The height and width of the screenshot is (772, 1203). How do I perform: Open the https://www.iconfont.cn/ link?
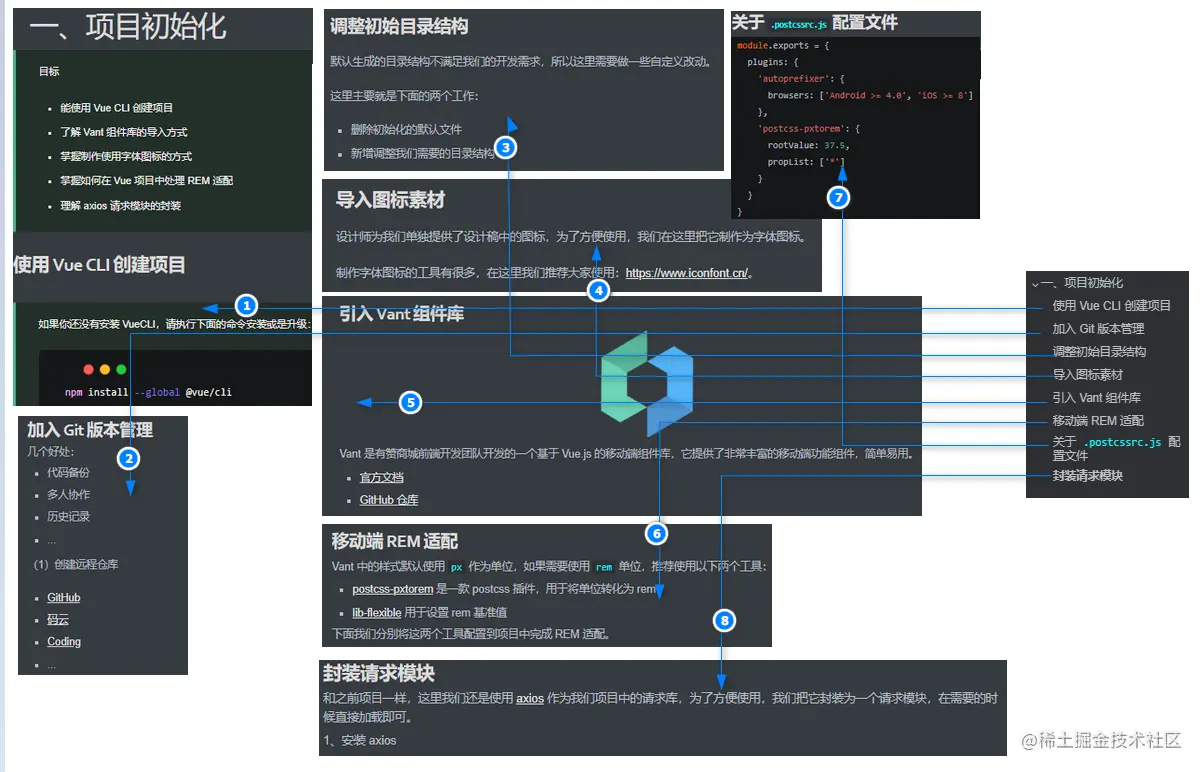pyautogui.click(x=686, y=273)
